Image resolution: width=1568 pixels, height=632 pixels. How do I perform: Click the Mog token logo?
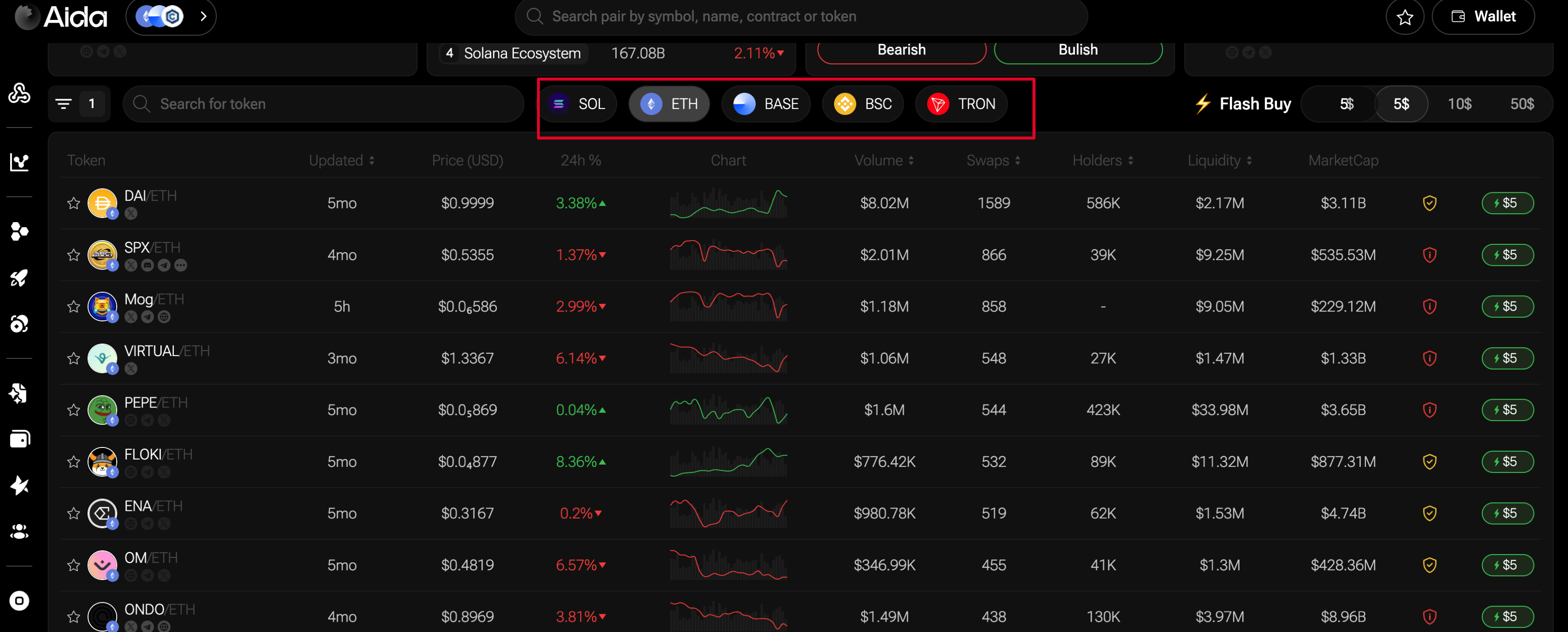(x=102, y=306)
